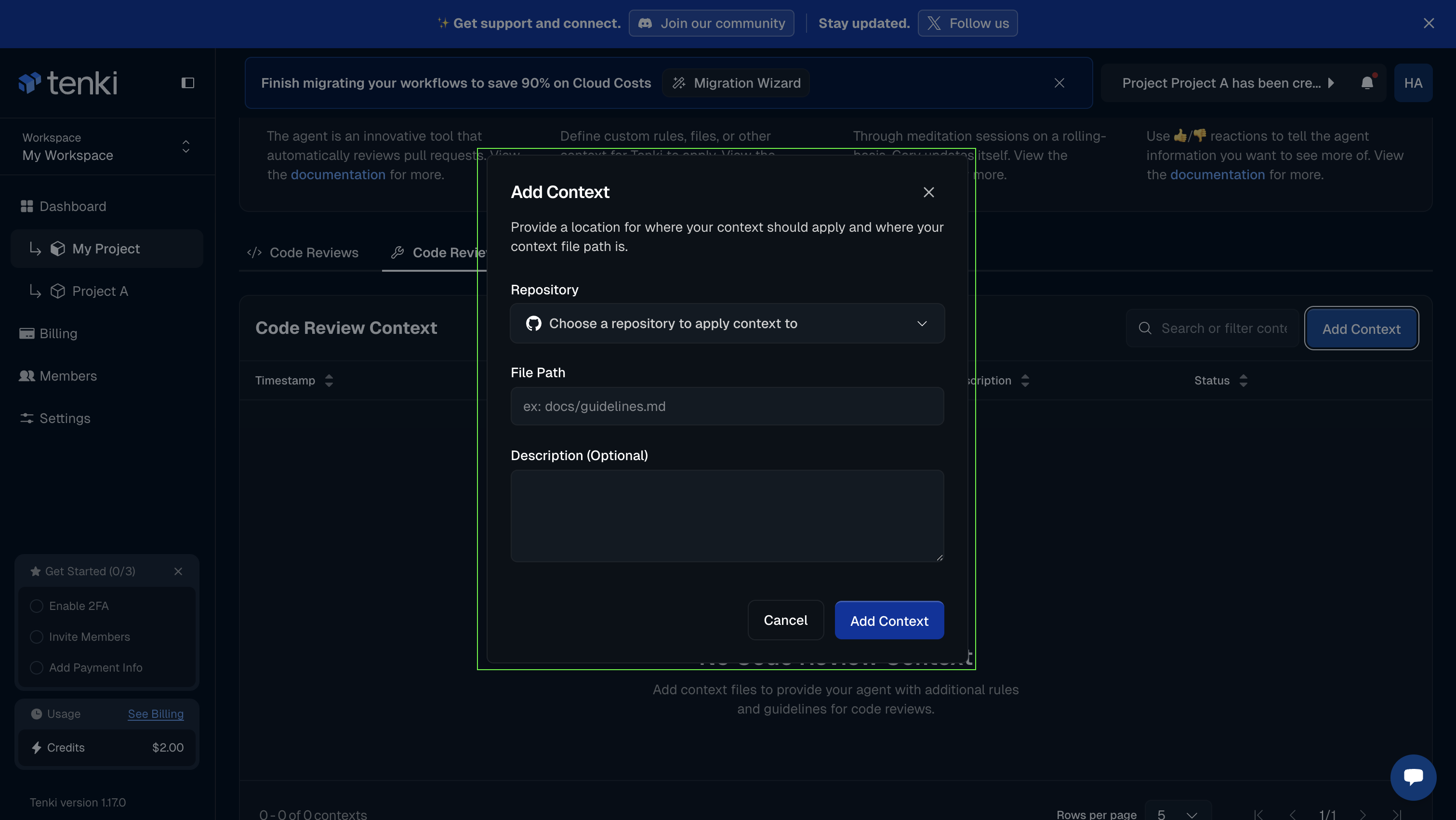Click the File Path input field
Screen dimensions: 1456x820
(x=727, y=406)
